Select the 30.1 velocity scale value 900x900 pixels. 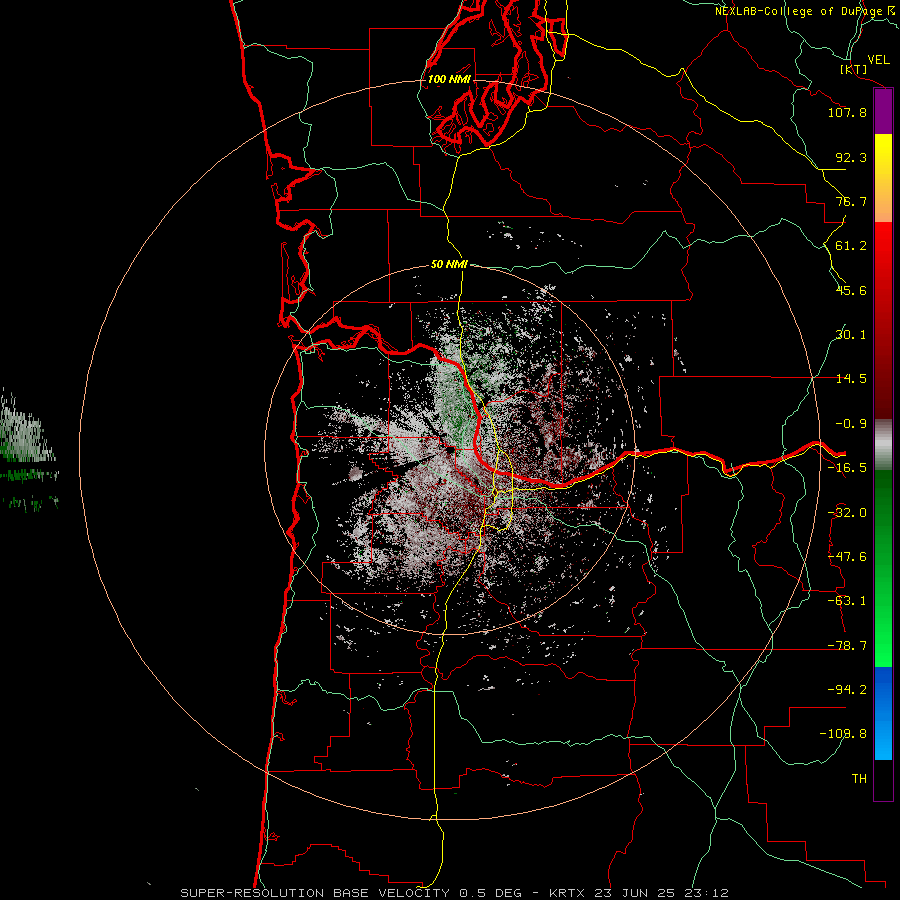click(x=851, y=335)
